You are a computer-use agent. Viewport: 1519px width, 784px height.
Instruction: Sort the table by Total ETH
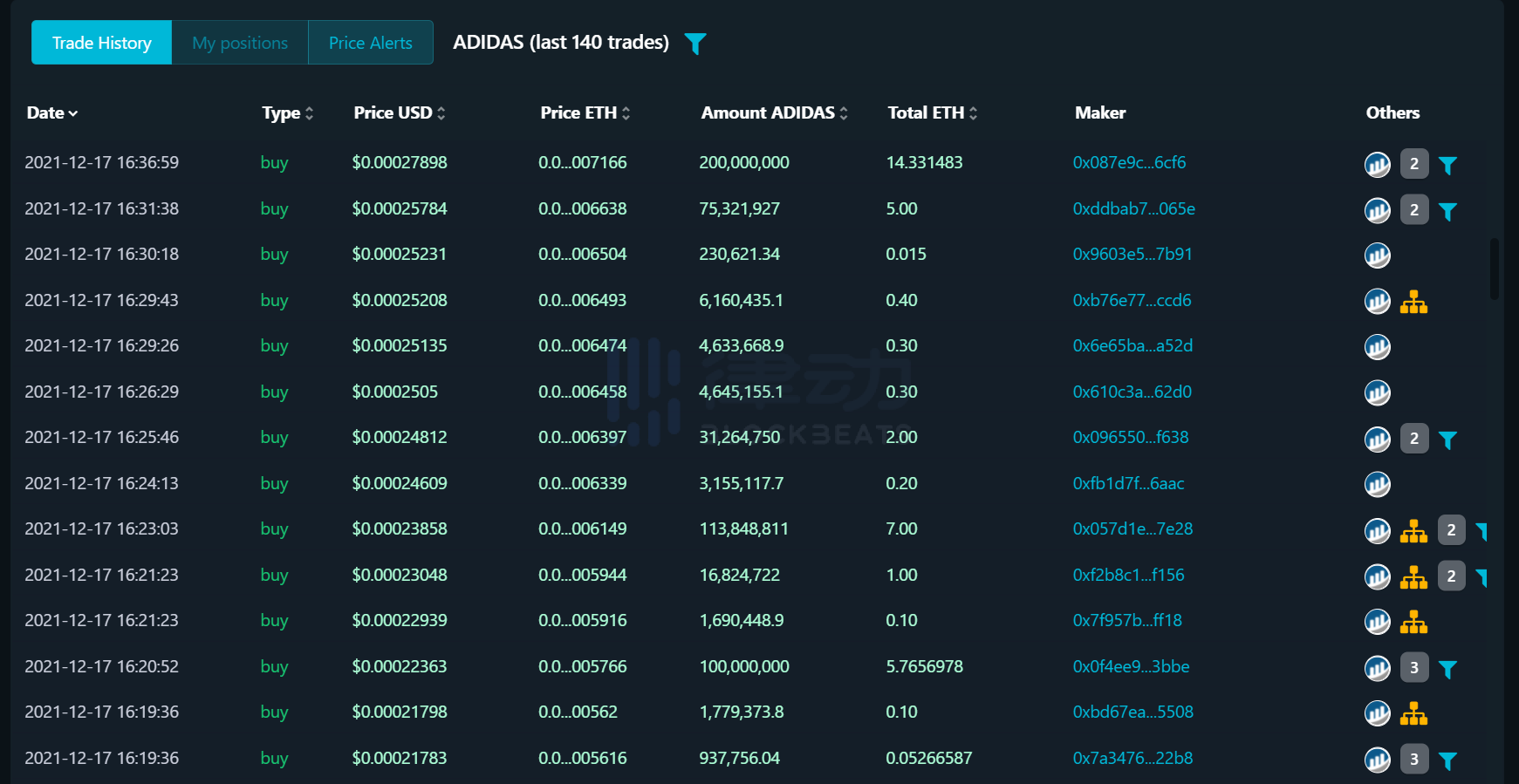(932, 113)
